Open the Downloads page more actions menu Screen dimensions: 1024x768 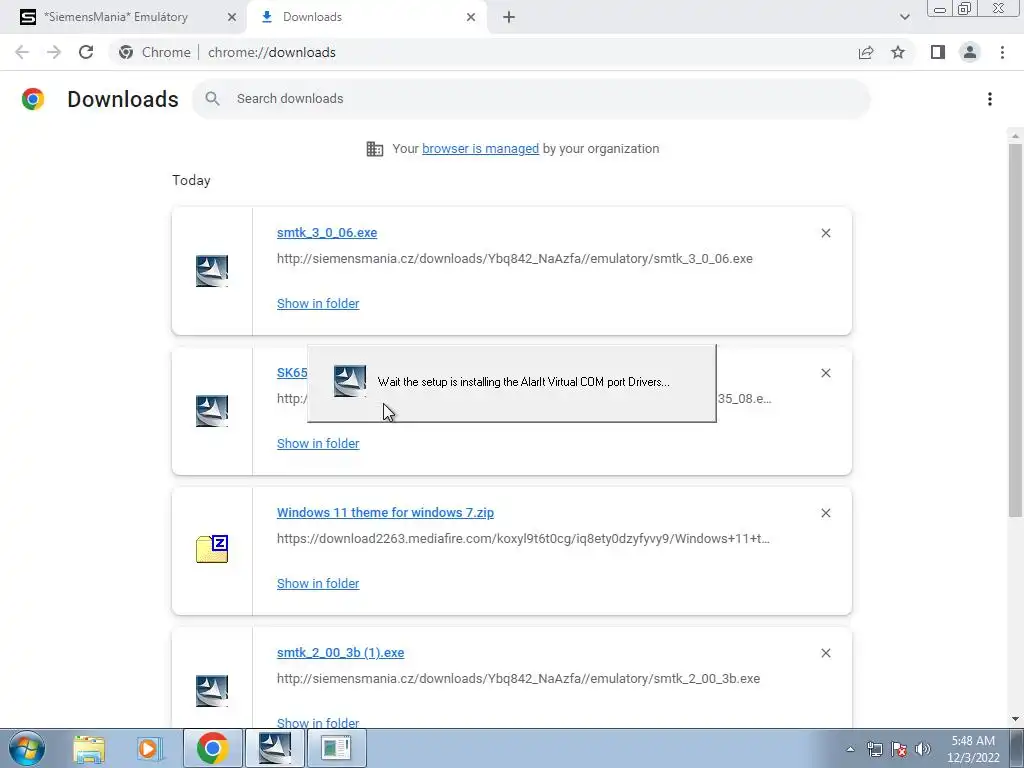point(990,99)
